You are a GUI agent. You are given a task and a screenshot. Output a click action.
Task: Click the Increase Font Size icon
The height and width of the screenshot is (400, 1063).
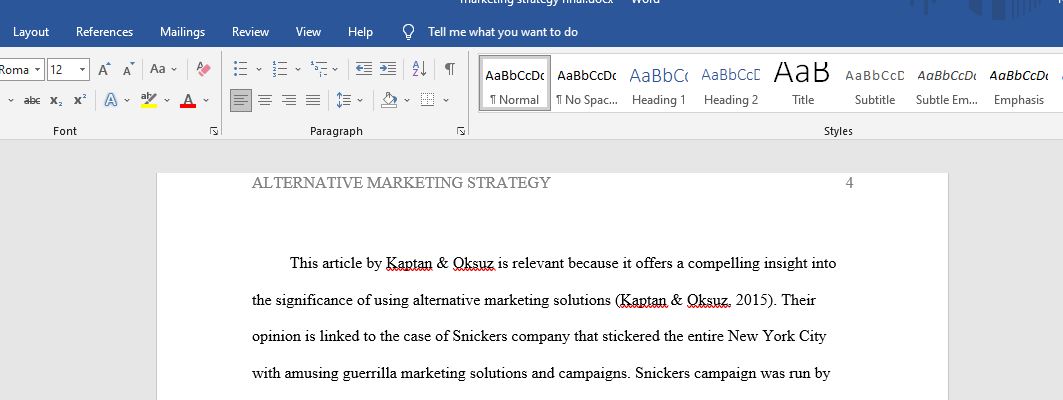pos(104,69)
